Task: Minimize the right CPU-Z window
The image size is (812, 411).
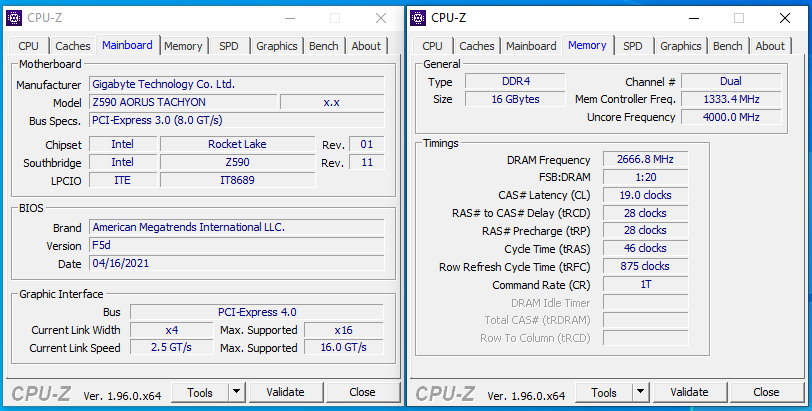Action: point(694,18)
